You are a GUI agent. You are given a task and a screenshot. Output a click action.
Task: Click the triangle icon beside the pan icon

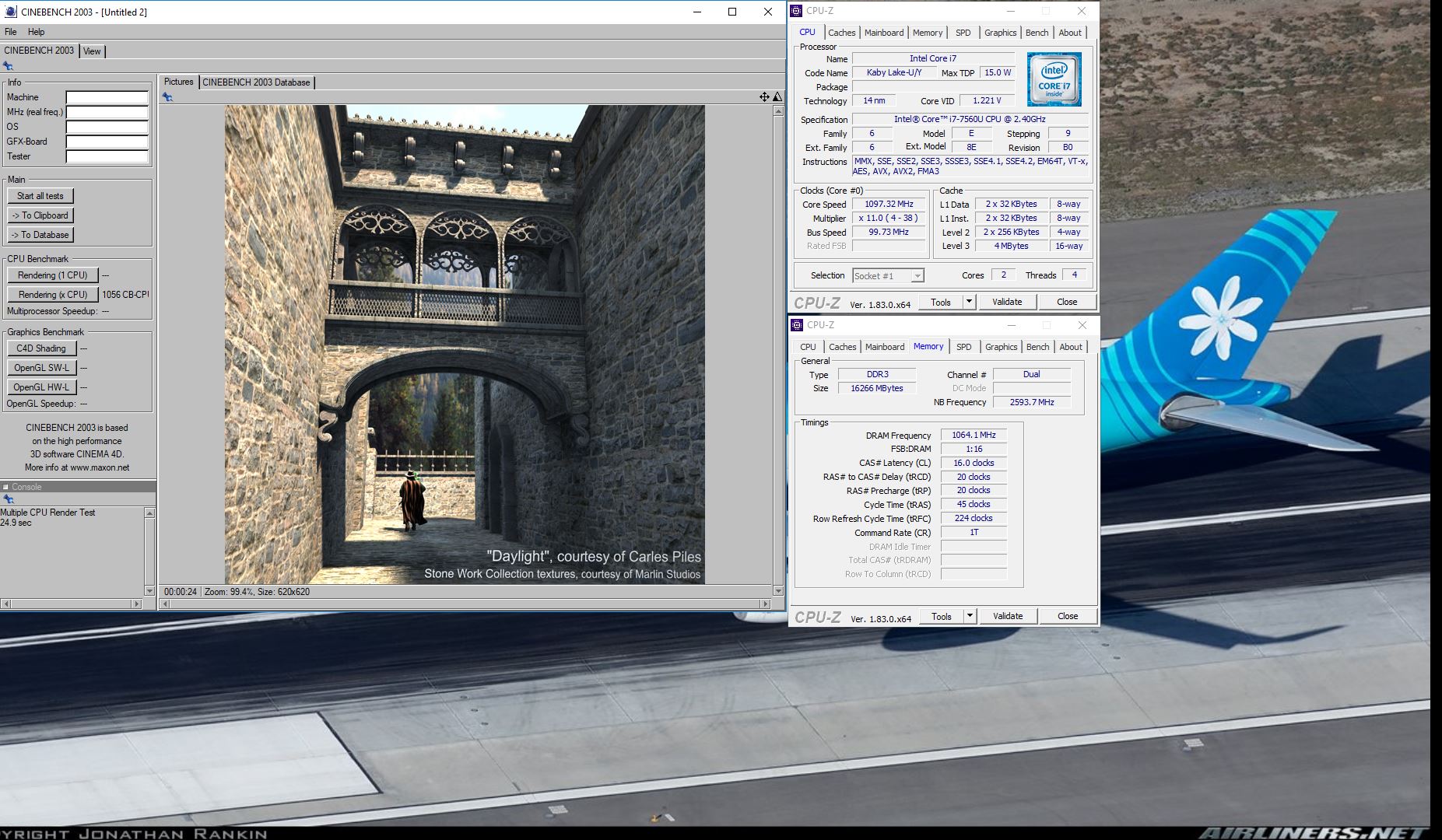coord(777,97)
